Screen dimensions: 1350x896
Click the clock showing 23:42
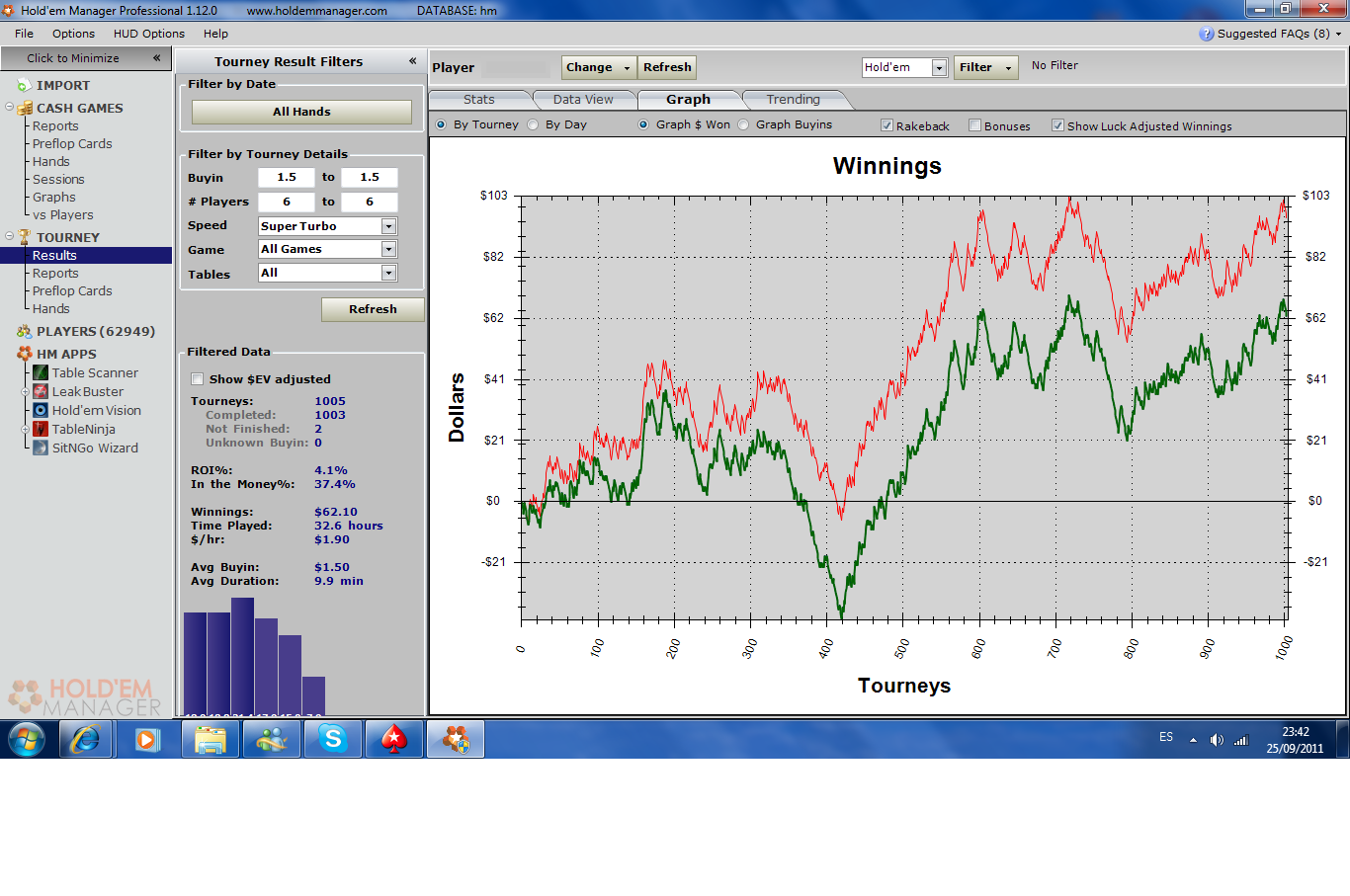point(1296,732)
